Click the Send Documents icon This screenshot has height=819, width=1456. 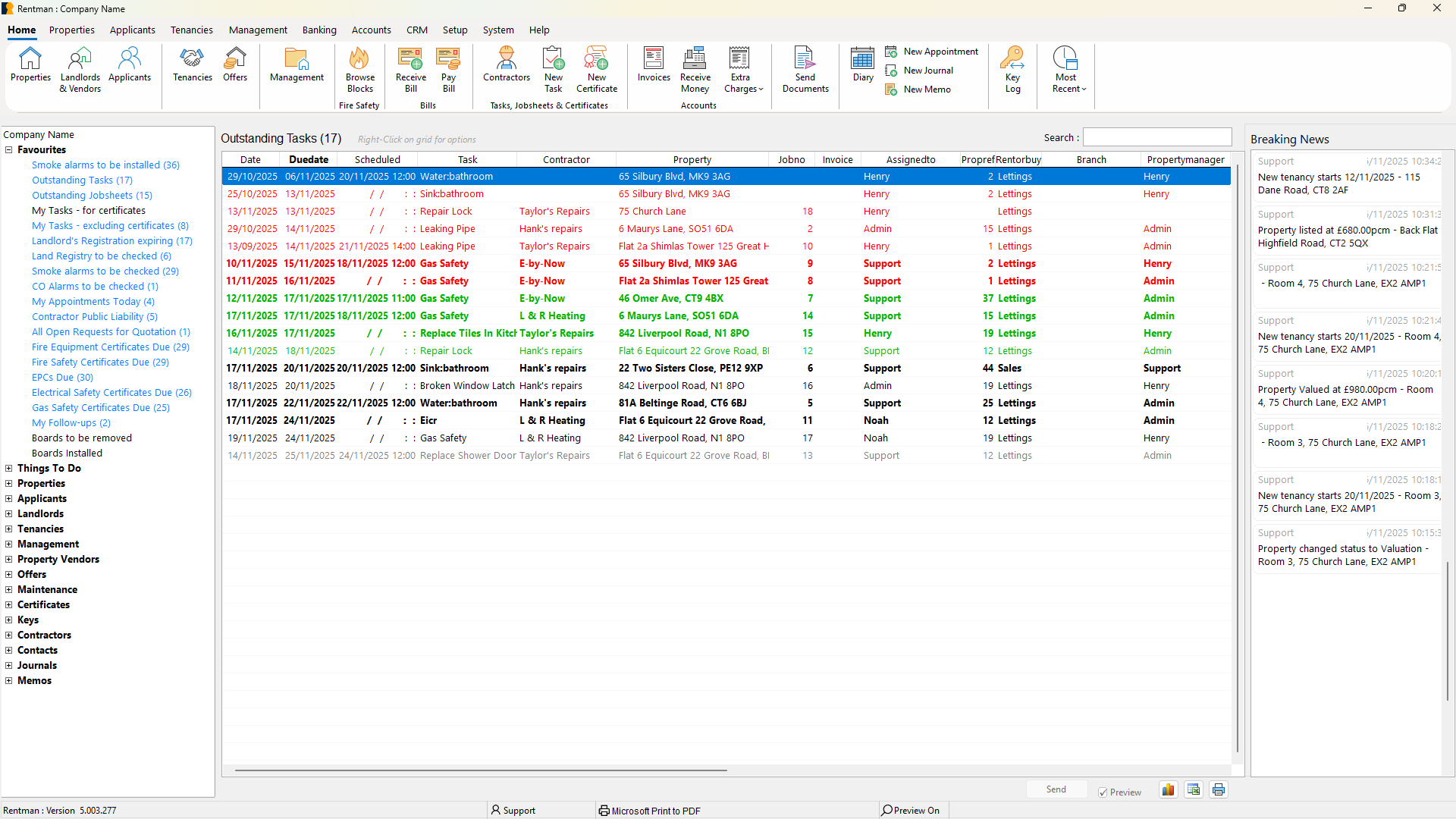(805, 68)
